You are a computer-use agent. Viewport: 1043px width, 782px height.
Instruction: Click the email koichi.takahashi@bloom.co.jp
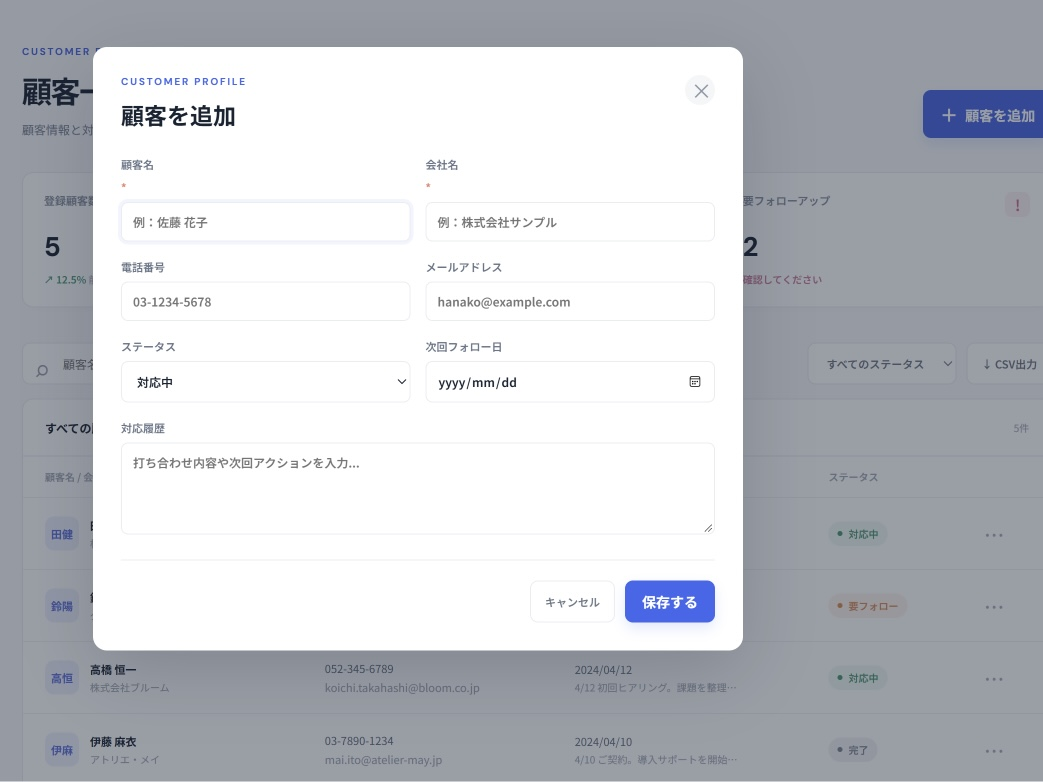402,688
